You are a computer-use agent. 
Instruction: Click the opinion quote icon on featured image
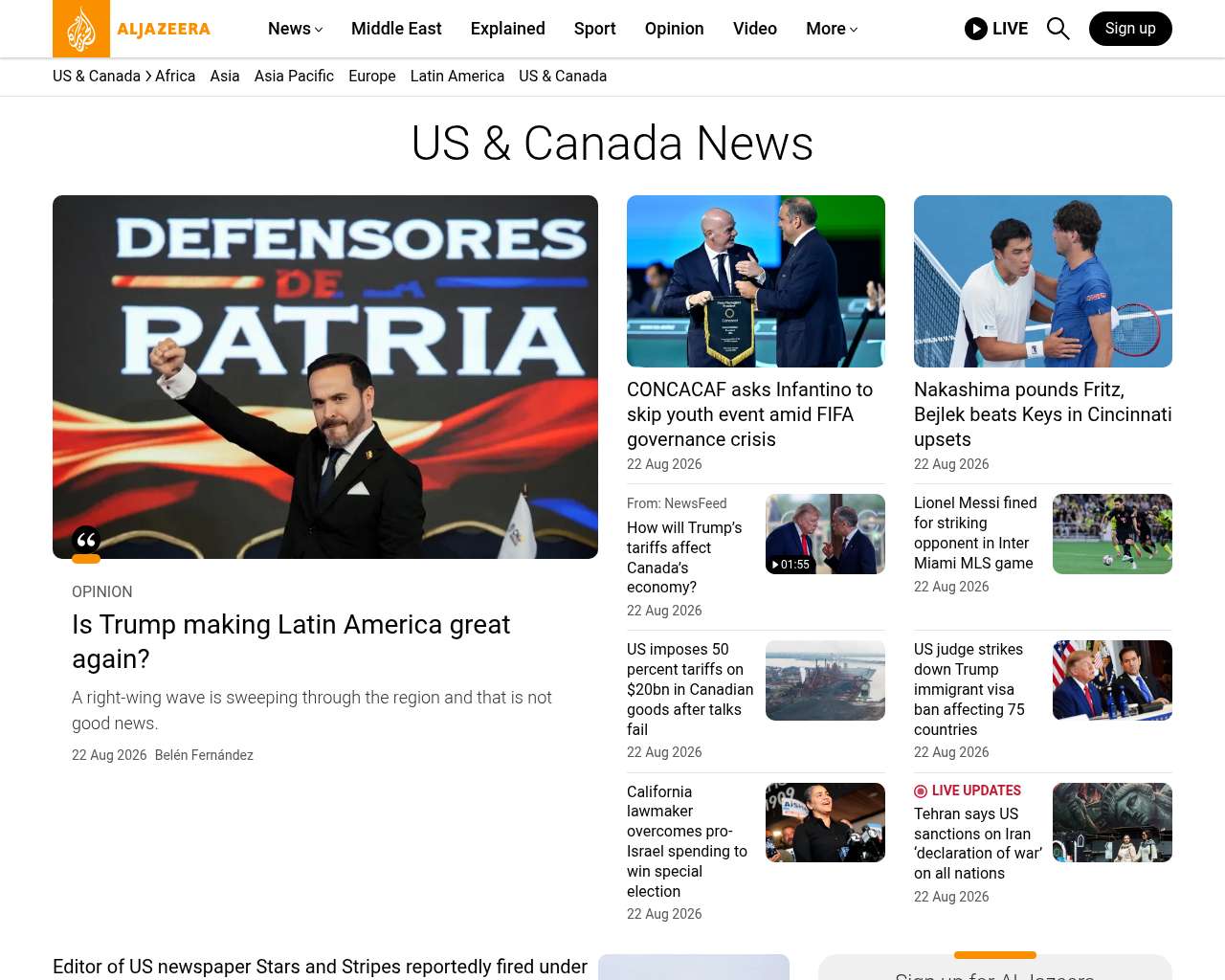coord(86,541)
